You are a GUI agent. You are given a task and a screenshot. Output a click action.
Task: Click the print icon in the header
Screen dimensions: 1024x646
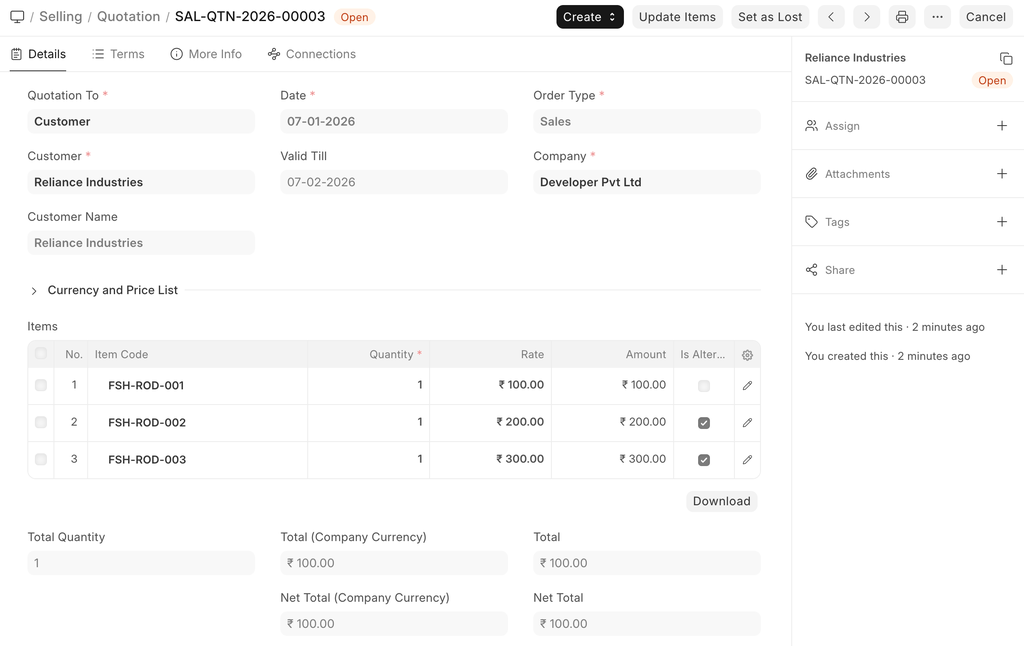[902, 17]
